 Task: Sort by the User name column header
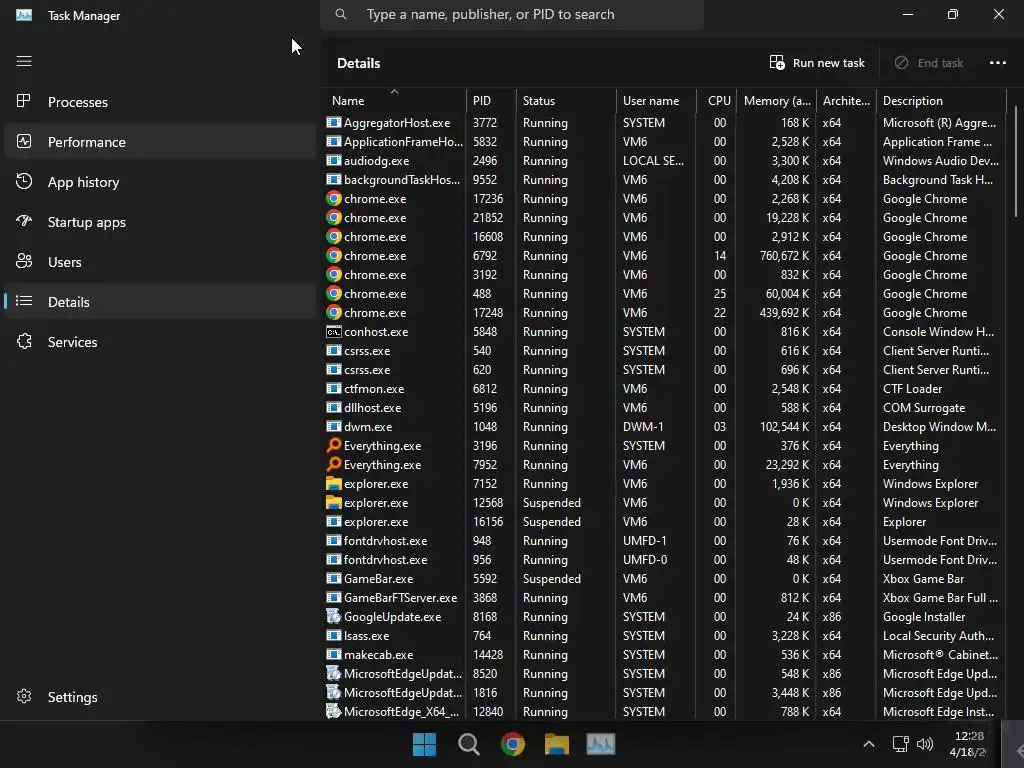(656, 100)
